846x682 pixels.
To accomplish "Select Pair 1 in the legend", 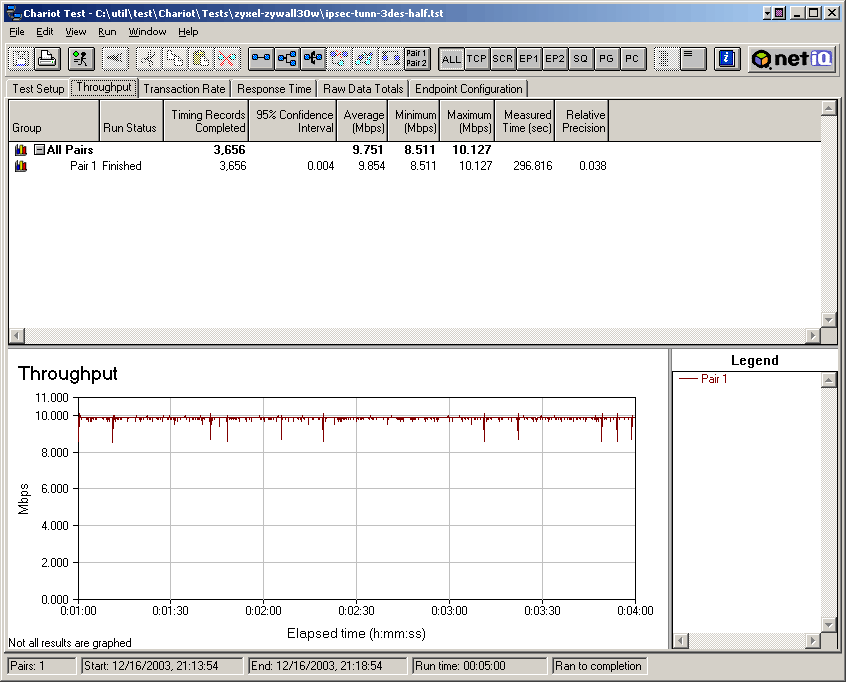I will [714, 379].
